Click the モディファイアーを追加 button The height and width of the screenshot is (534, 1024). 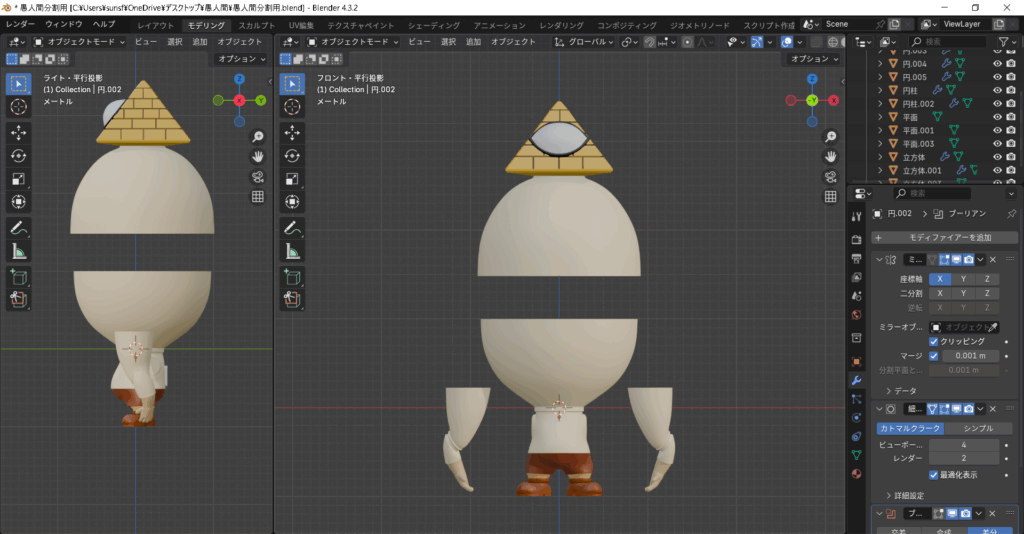pos(945,237)
